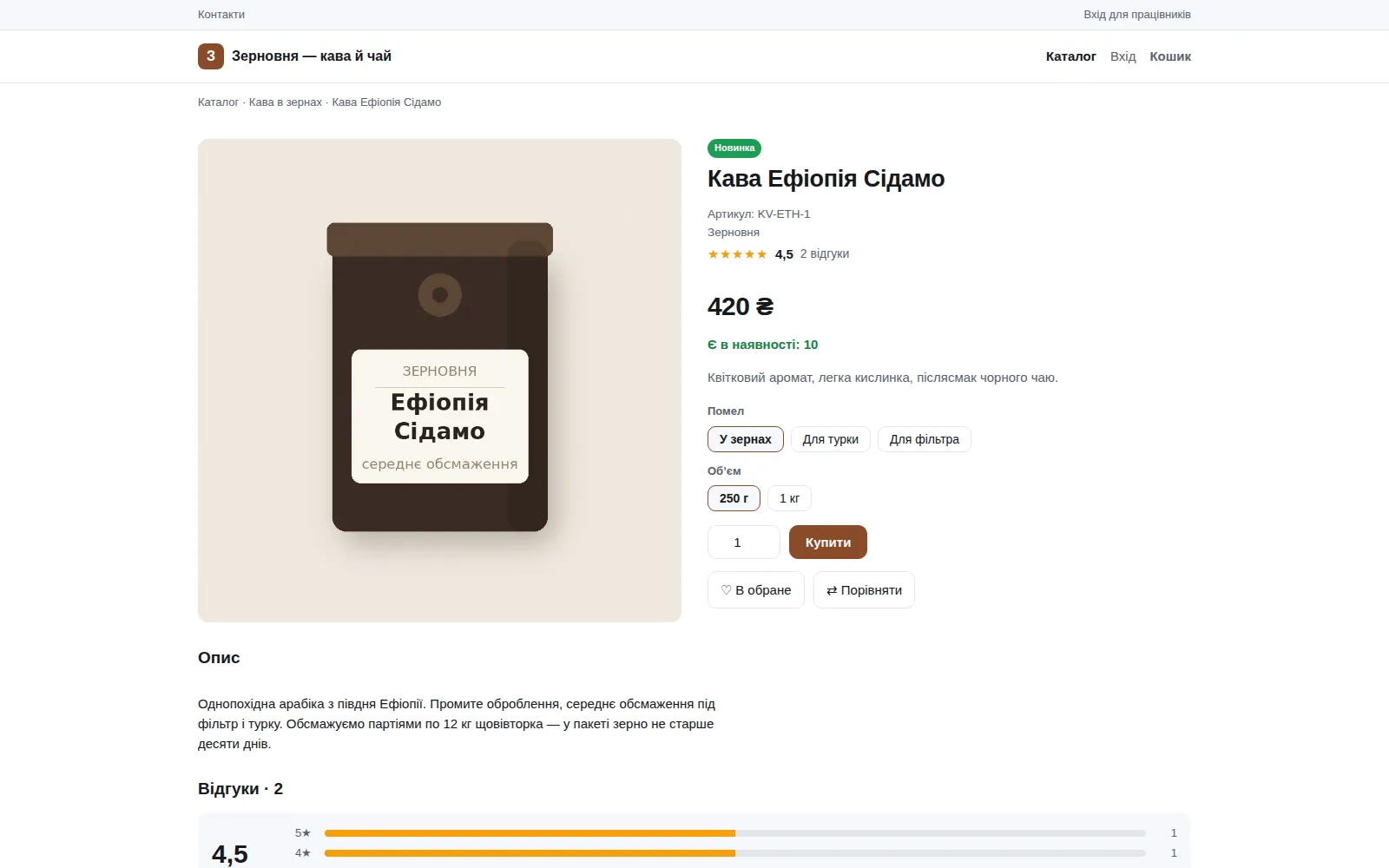Image resolution: width=1389 pixels, height=868 pixels.
Task: Click the article text KV-ETH-1
Action: [x=784, y=214]
